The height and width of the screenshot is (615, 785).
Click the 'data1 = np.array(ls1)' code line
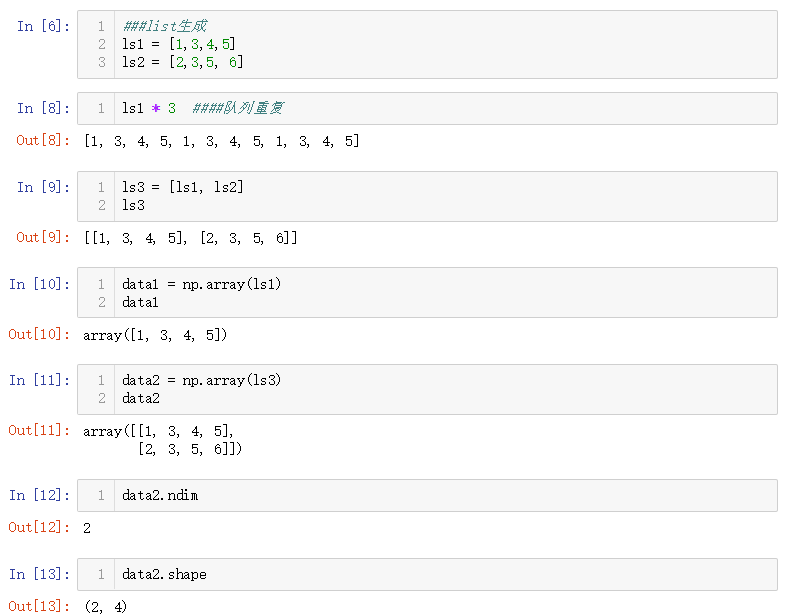202,284
